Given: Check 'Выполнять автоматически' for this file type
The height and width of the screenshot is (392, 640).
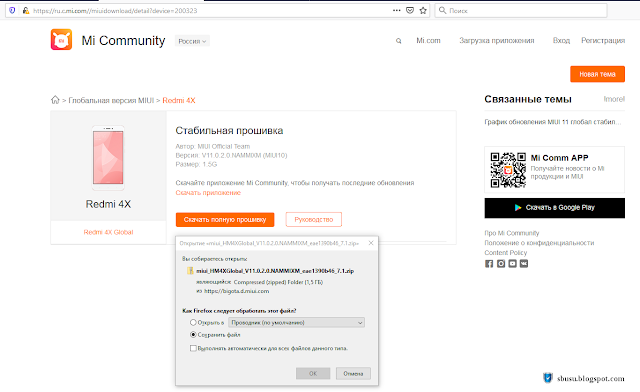Looking at the screenshot, I should tap(193, 348).
